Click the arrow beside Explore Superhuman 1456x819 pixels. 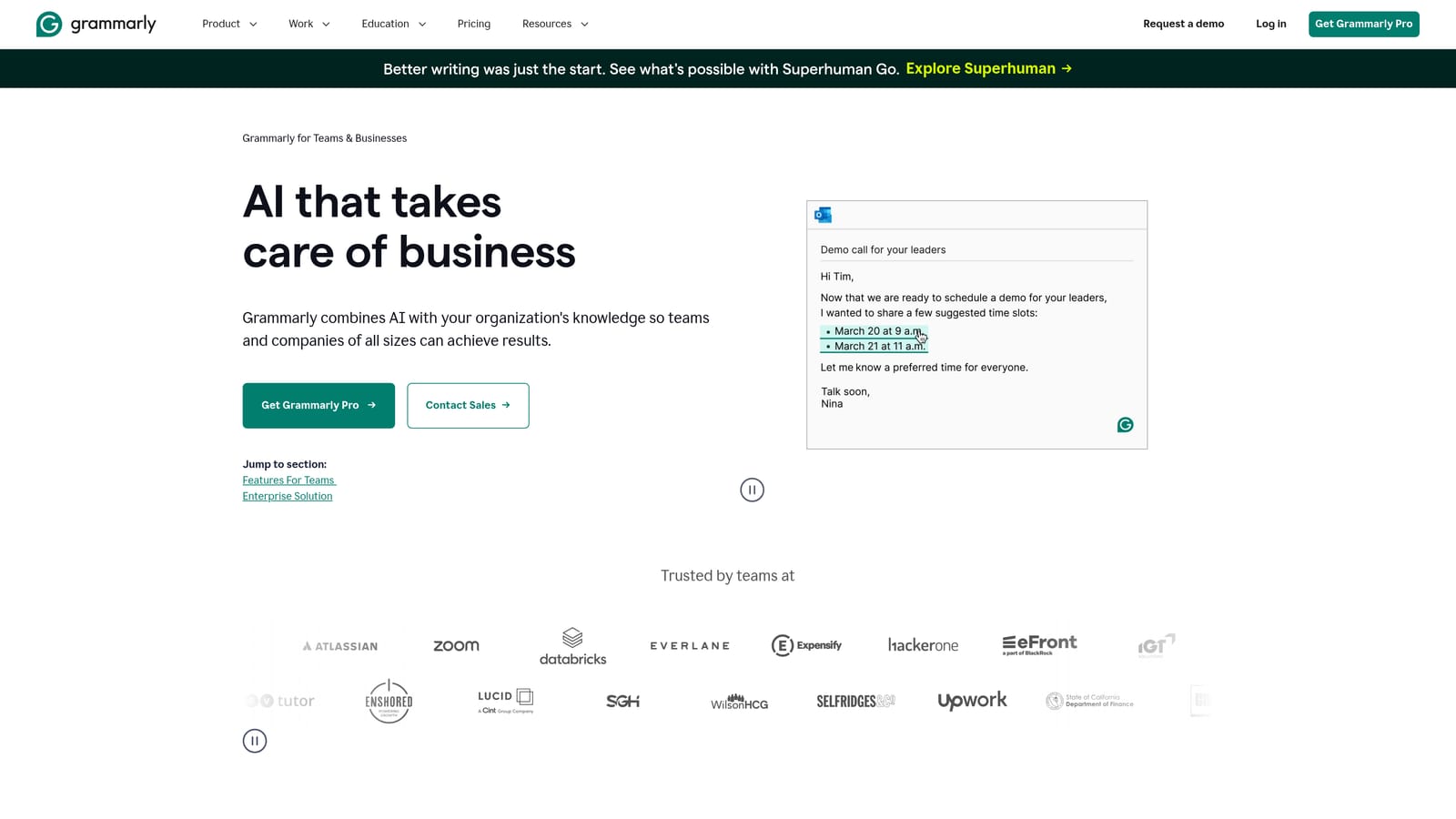(x=1067, y=68)
